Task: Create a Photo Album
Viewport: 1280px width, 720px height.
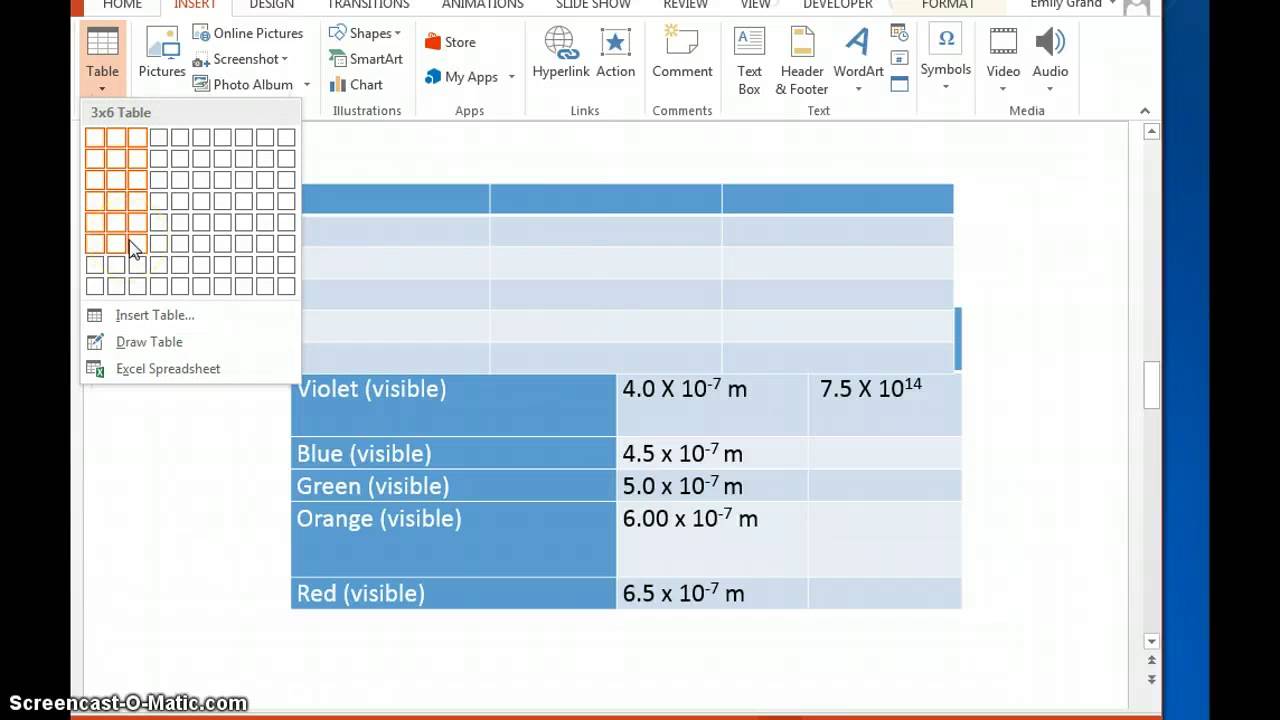Action: pyautogui.click(x=243, y=85)
